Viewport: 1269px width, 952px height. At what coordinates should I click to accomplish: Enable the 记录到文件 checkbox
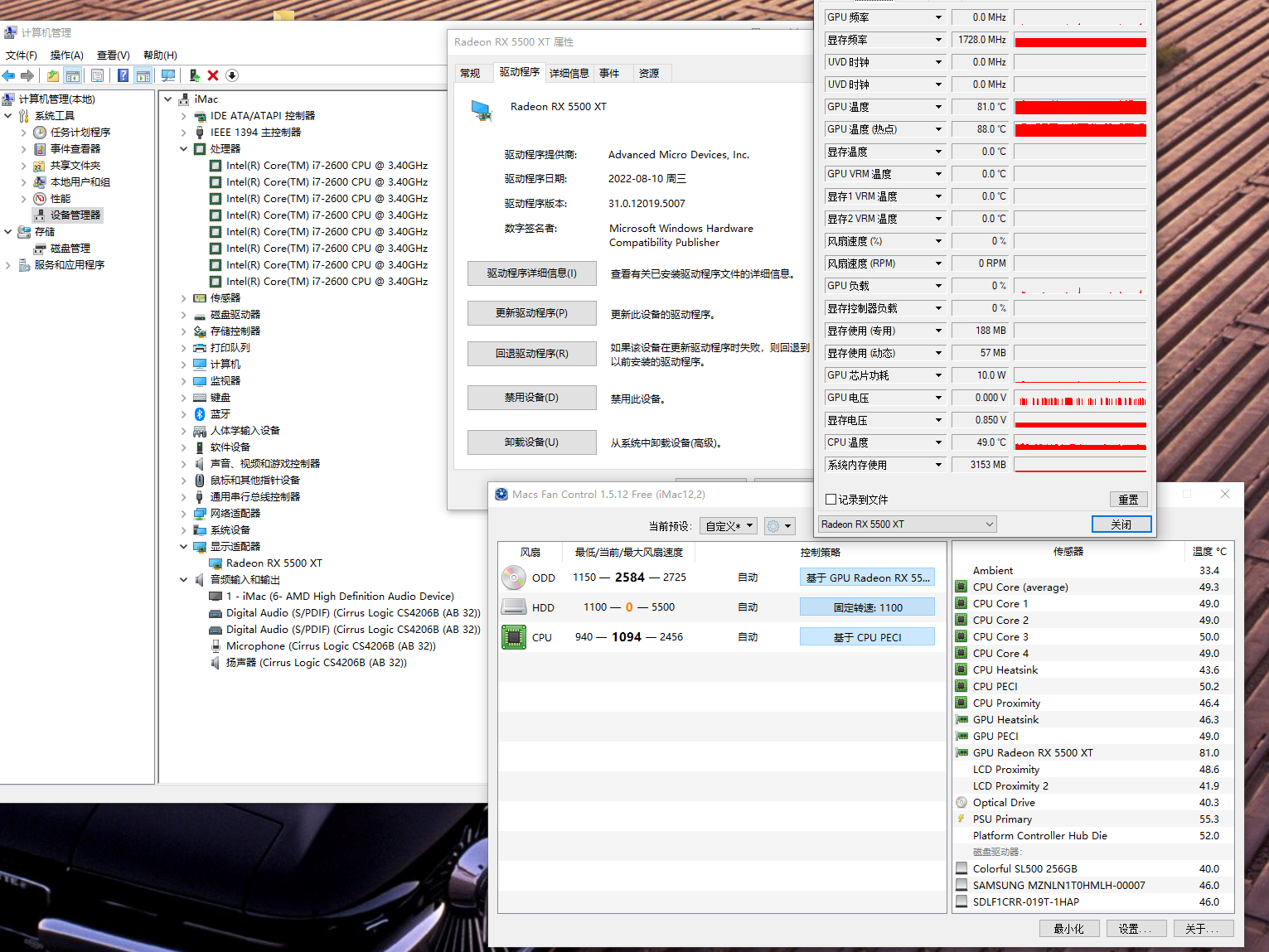point(831,500)
